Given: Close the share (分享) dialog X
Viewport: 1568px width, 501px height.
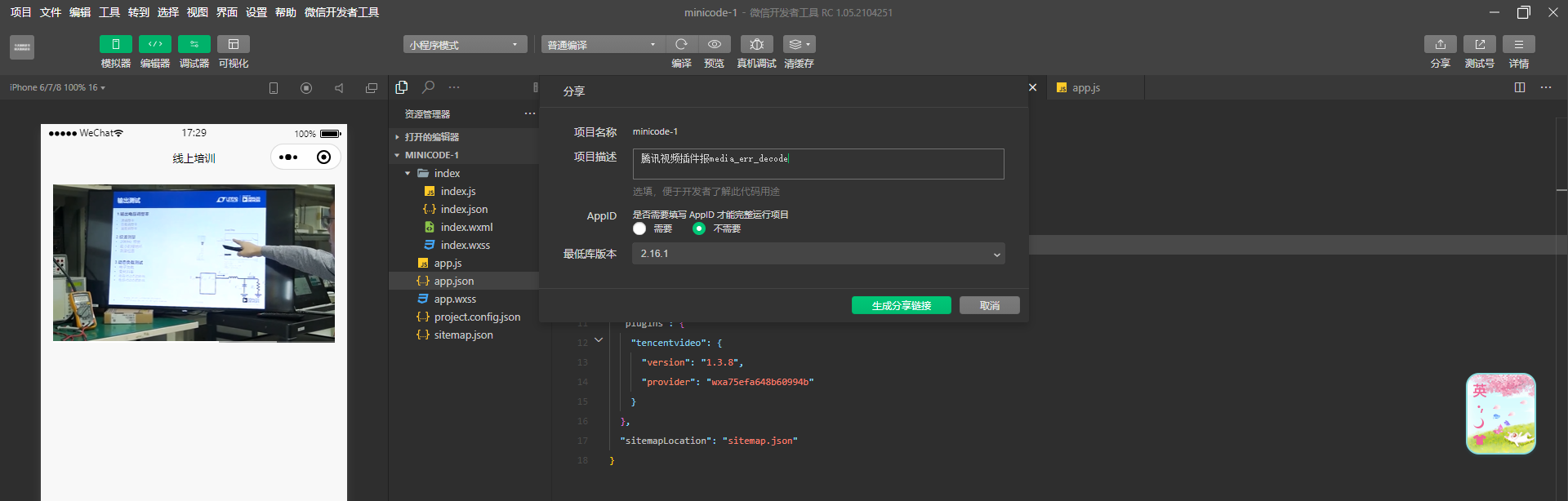Looking at the screenshot, I should (x=1032, y=87).
